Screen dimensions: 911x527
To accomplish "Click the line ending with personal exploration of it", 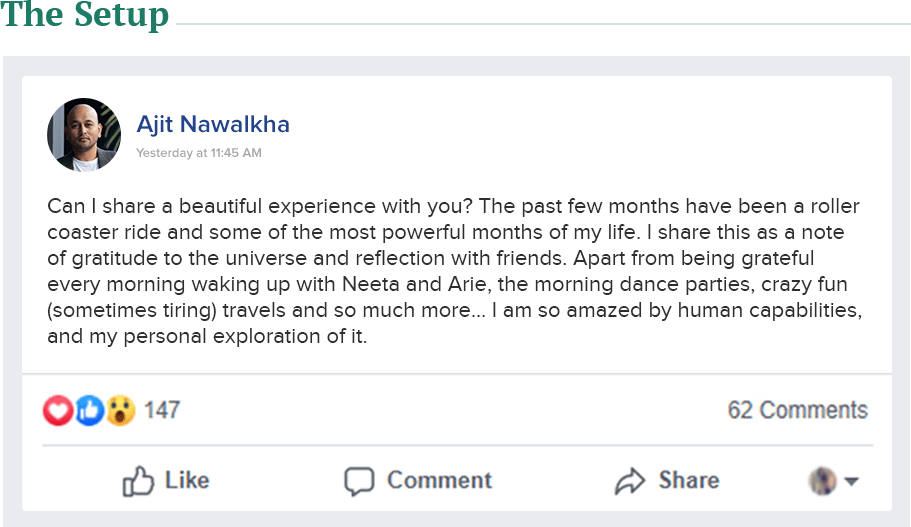I will [207, 336].
